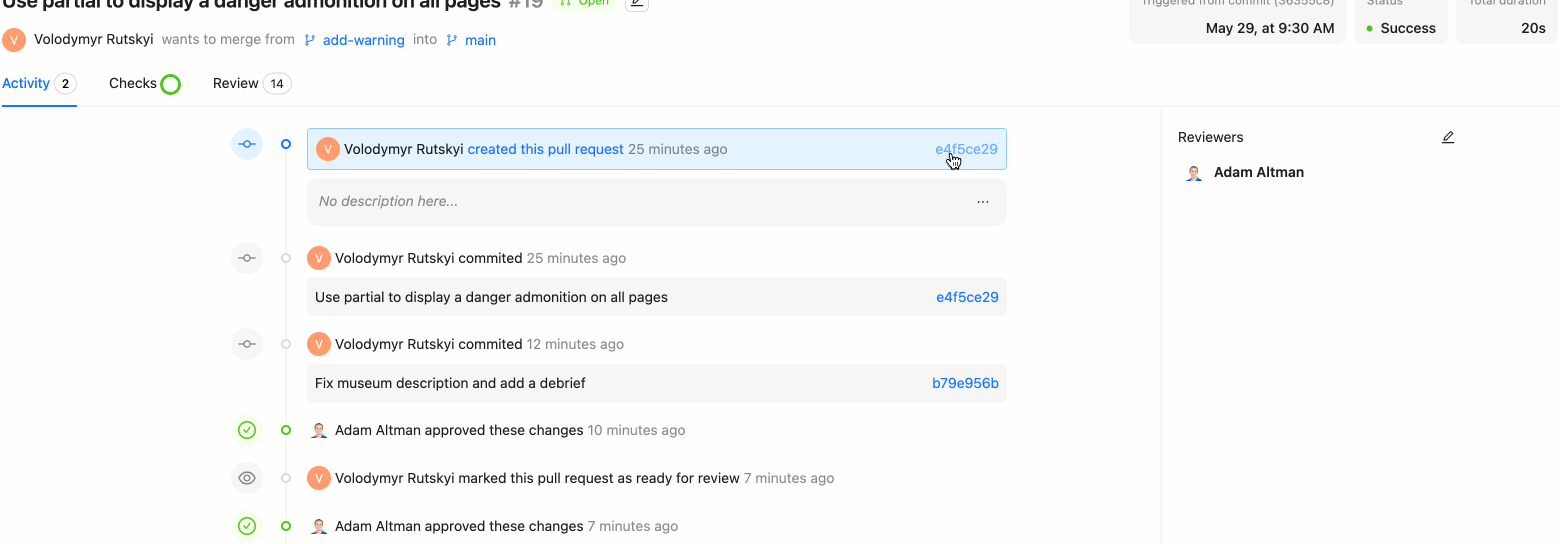Open commit e4f5ce29 in the highlighted row

coord(966,149)
